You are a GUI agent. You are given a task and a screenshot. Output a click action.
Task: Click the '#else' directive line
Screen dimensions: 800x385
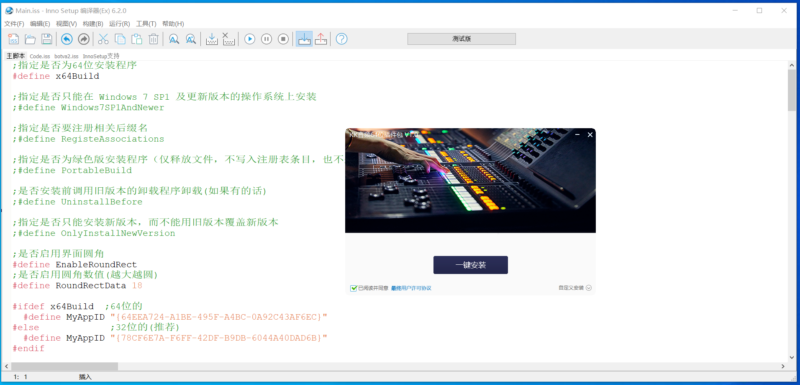point(26,328)
